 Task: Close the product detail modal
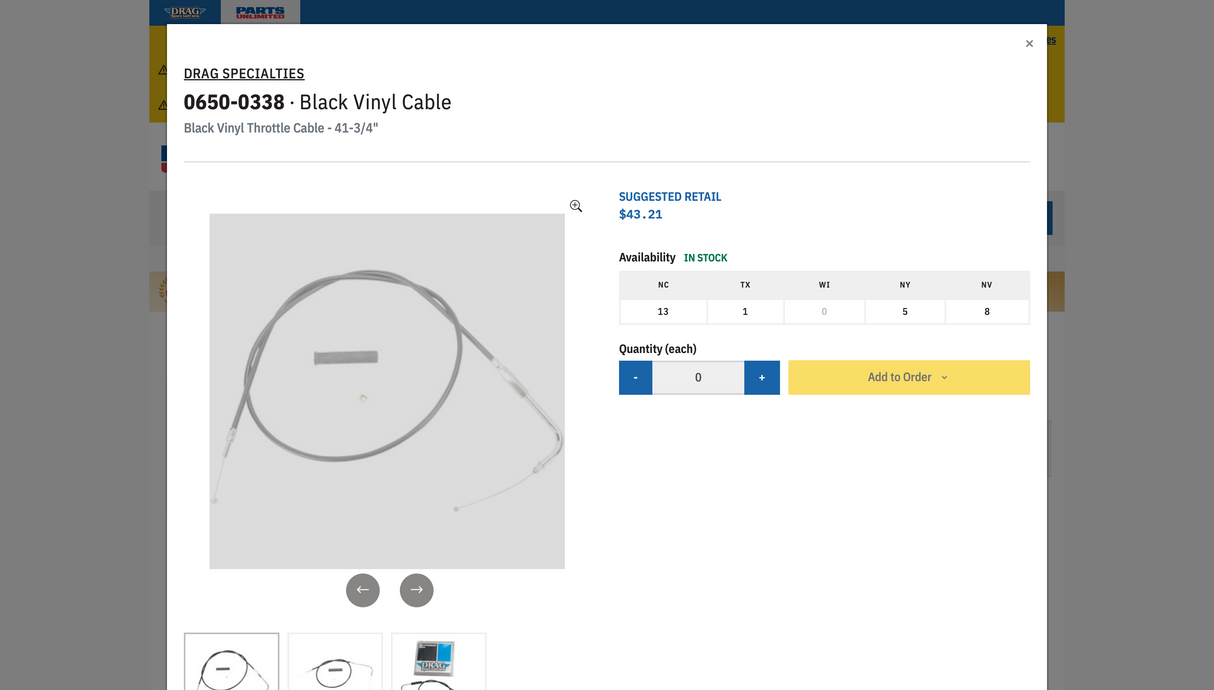pos(1029,44)
